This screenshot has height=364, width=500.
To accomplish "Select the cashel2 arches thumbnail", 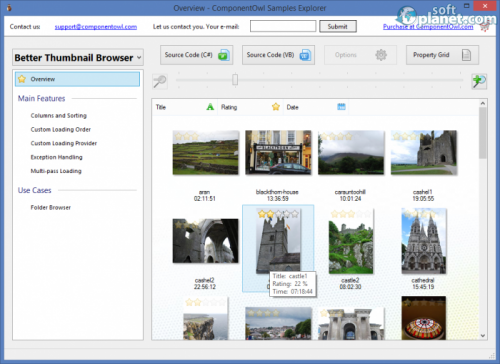I will 206,241.
